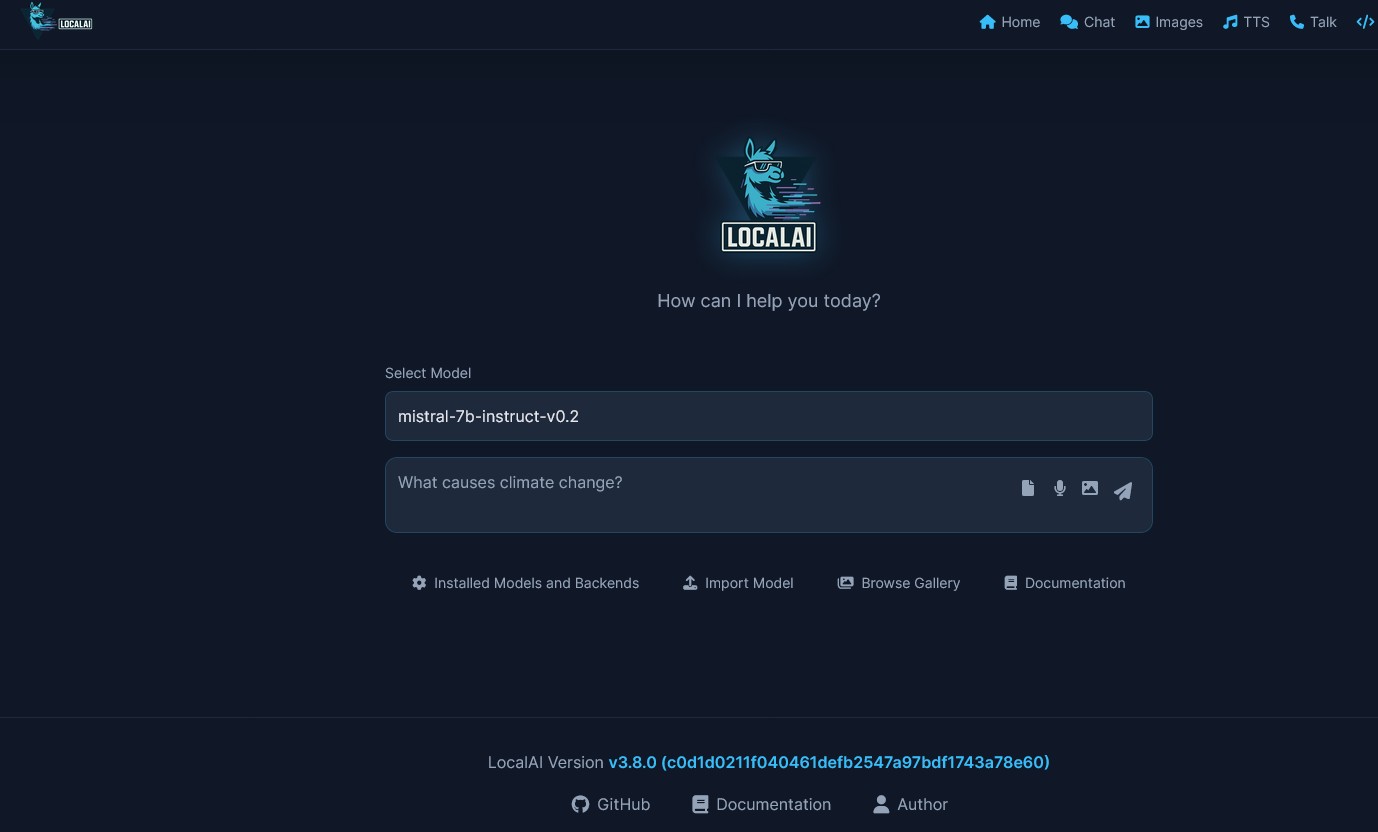Click the "How can I help you today?" text
Image resolution: width=1378 pixels, height=832 pixels.
(769, 301)
